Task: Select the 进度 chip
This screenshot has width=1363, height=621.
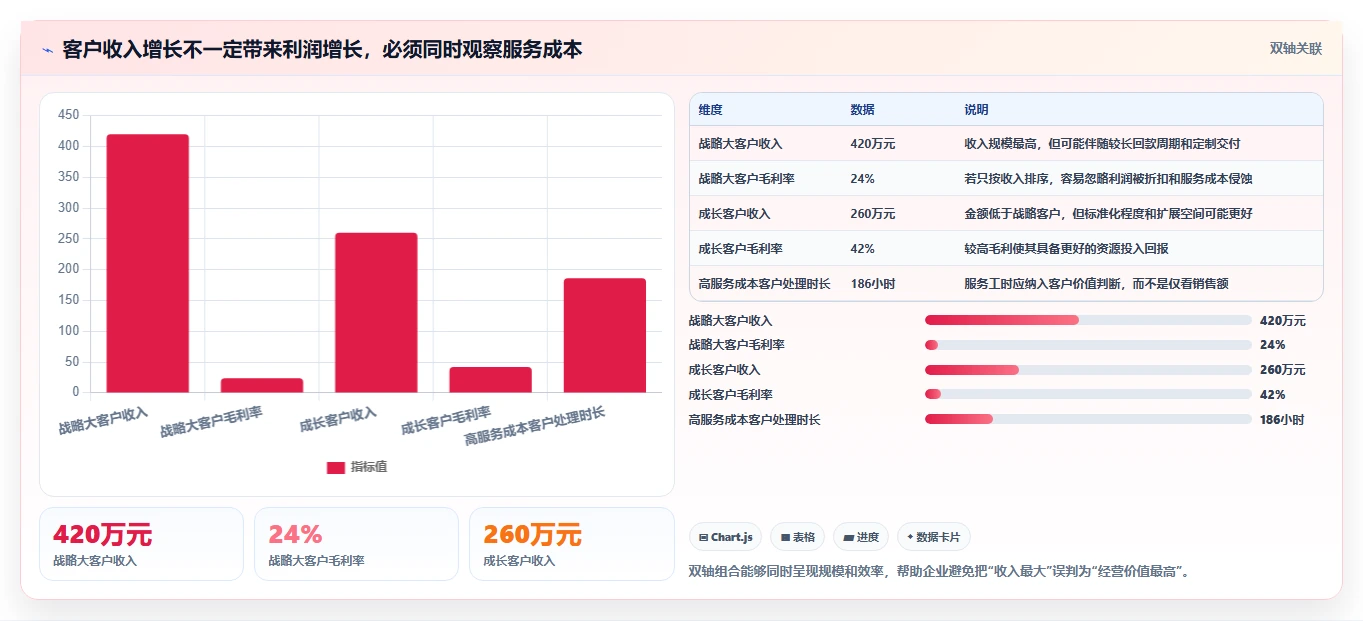Action: [x=861, y=537]
